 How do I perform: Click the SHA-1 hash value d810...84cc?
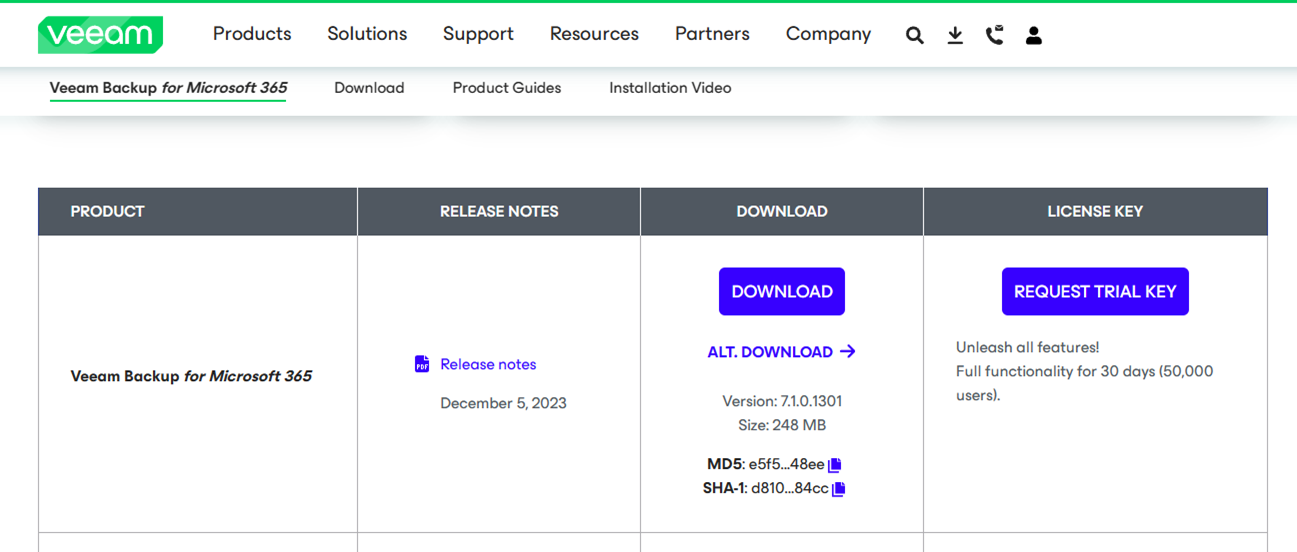click(790, 489)
